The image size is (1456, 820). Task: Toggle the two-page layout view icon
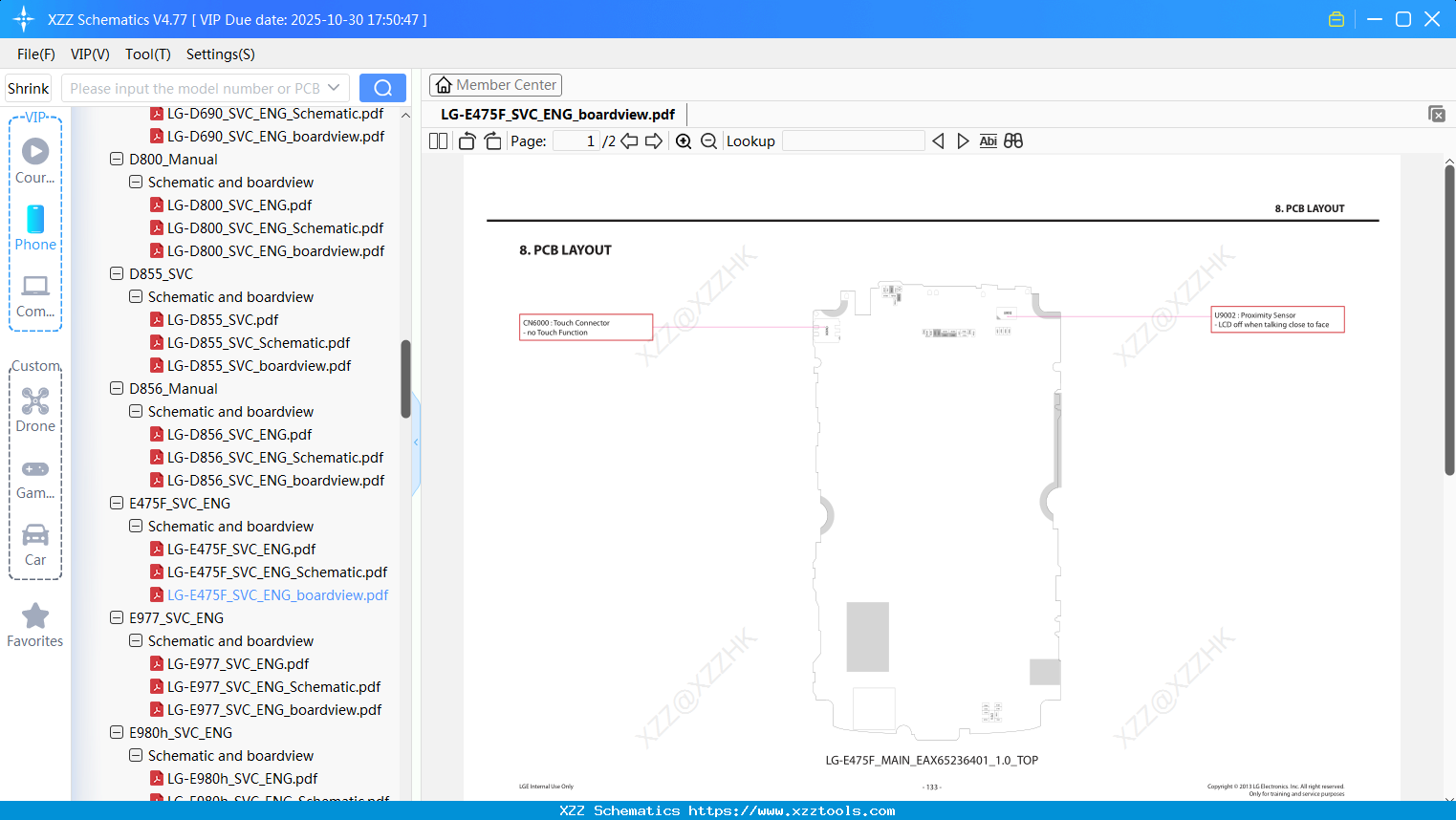(438, 141)
